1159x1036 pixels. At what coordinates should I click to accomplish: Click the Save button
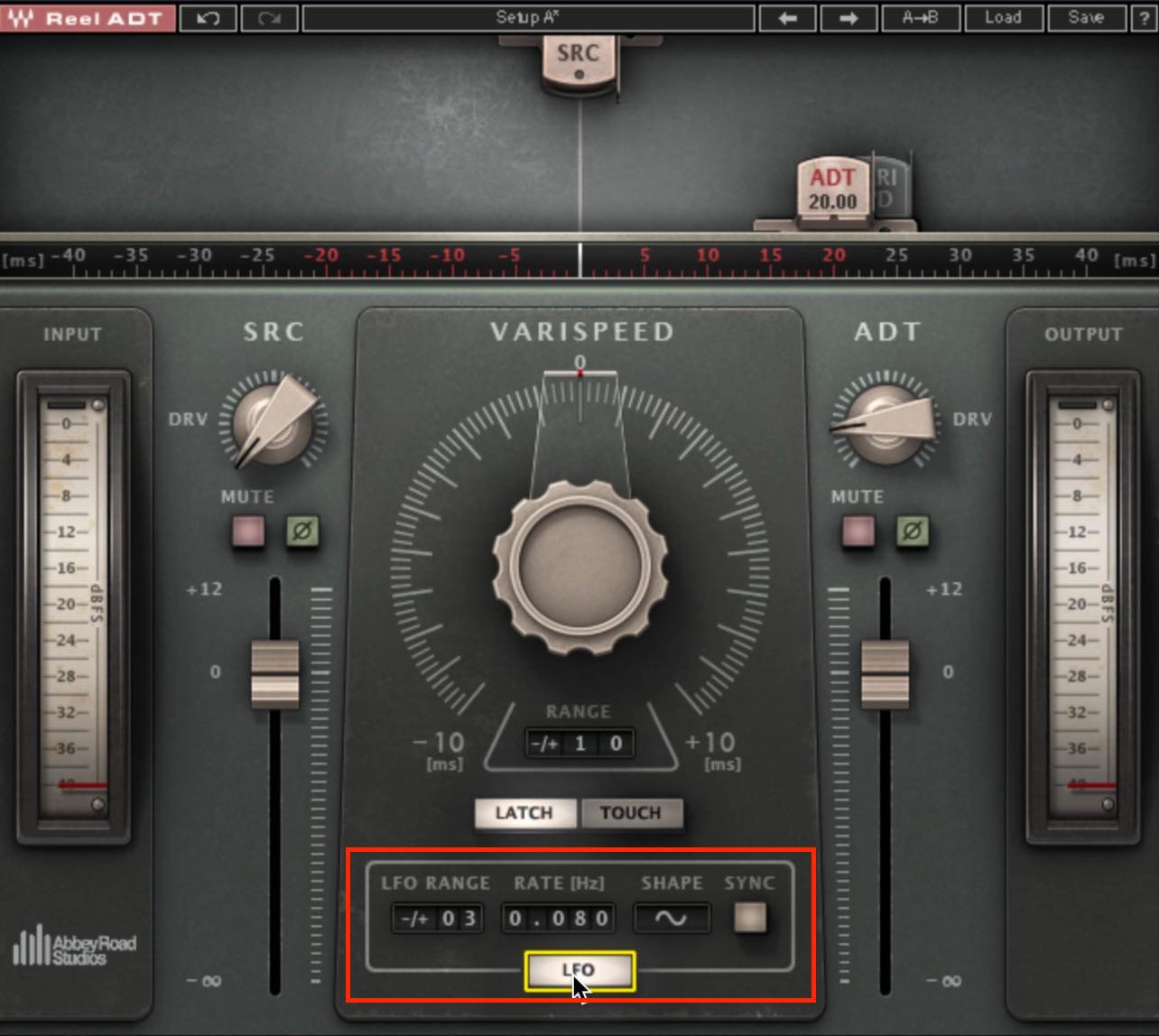click(1086, 18)
